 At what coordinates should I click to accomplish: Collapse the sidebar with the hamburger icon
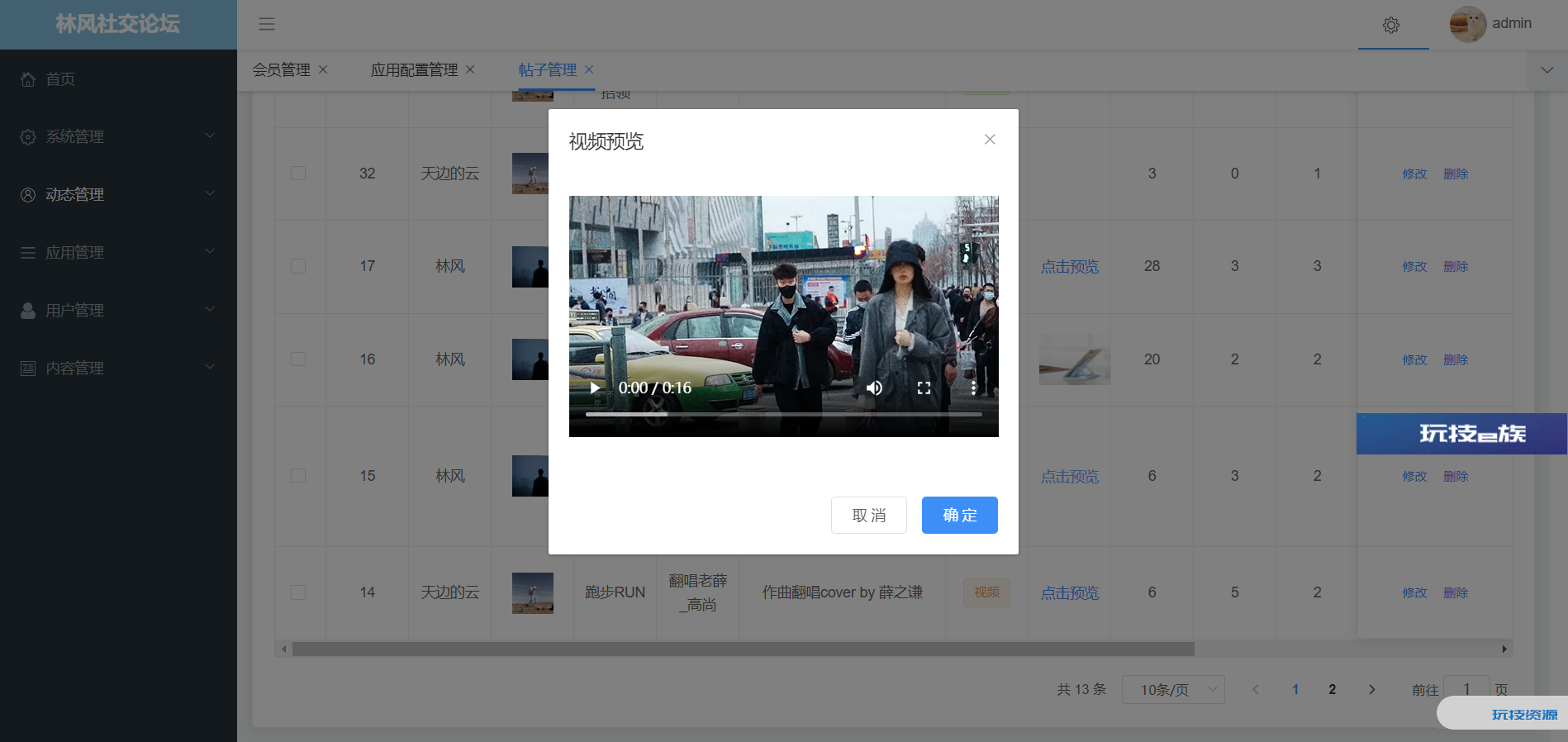266,24
